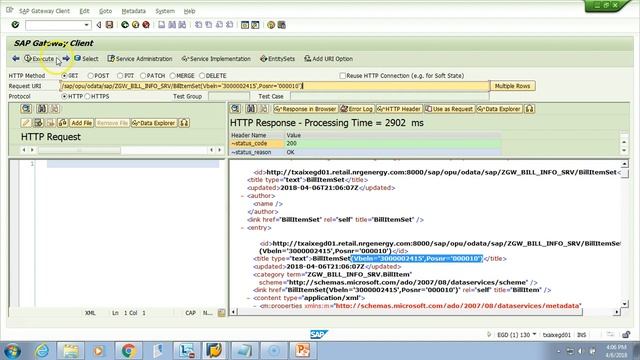Select the GET HTTP method
Screen dimensions: 640x360
(64, 76)
